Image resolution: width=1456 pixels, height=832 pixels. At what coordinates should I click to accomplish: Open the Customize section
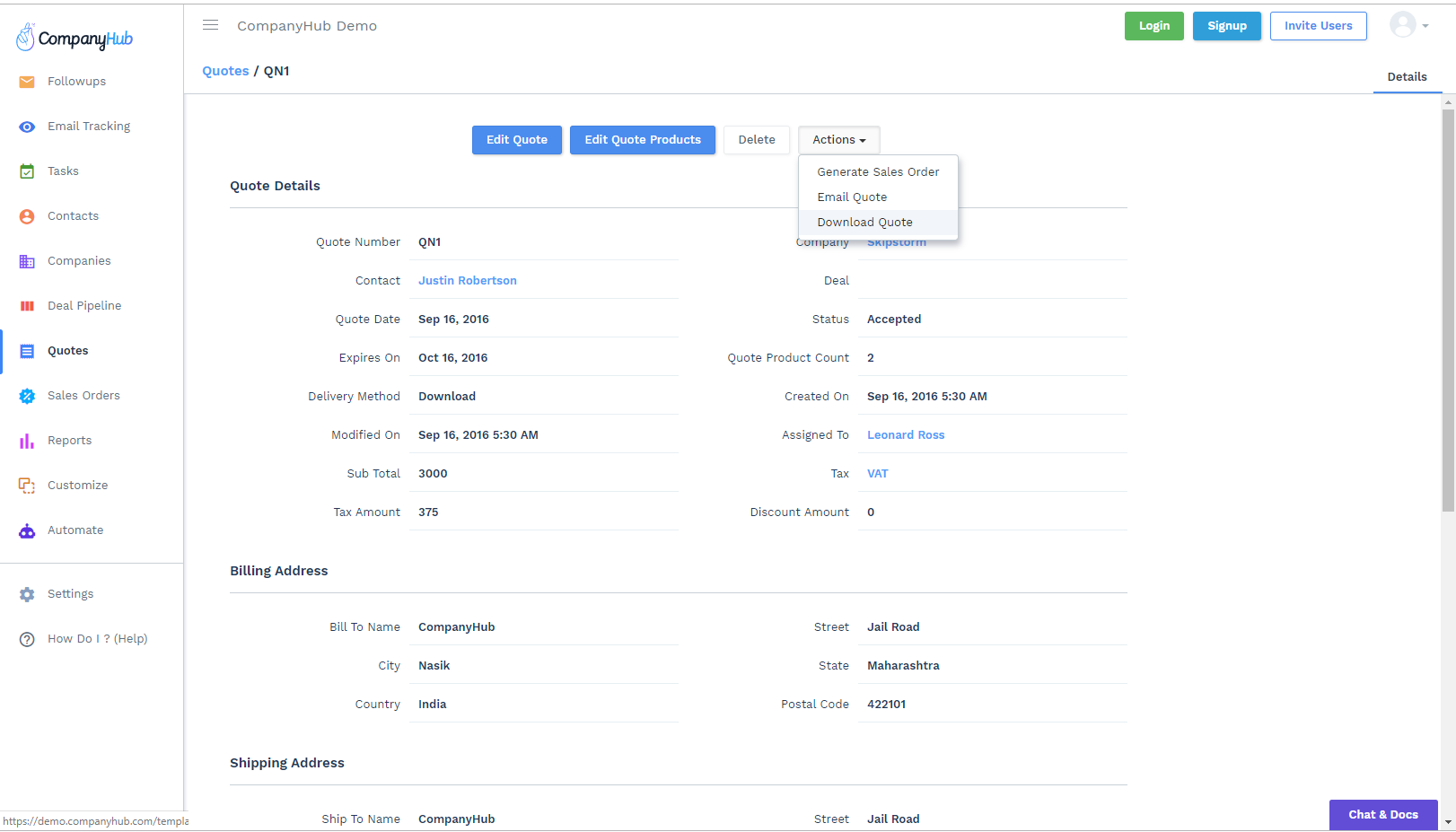coord(77,486)
